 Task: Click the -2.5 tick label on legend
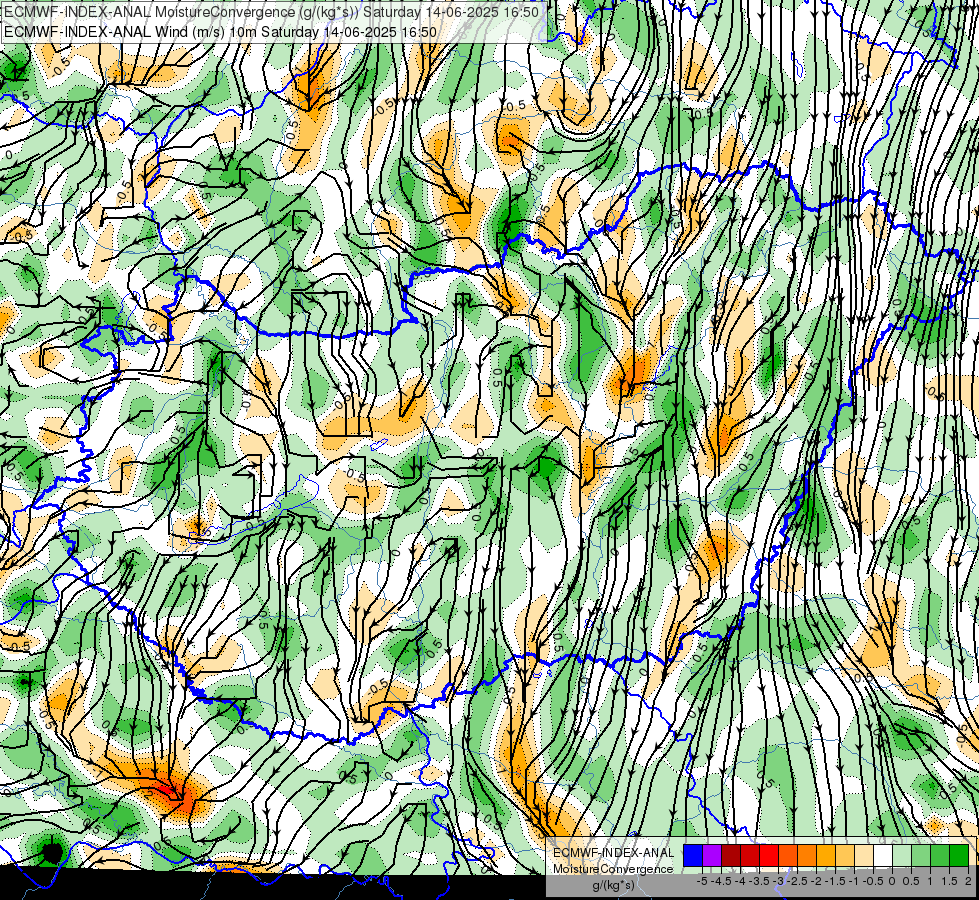[797, 881]
